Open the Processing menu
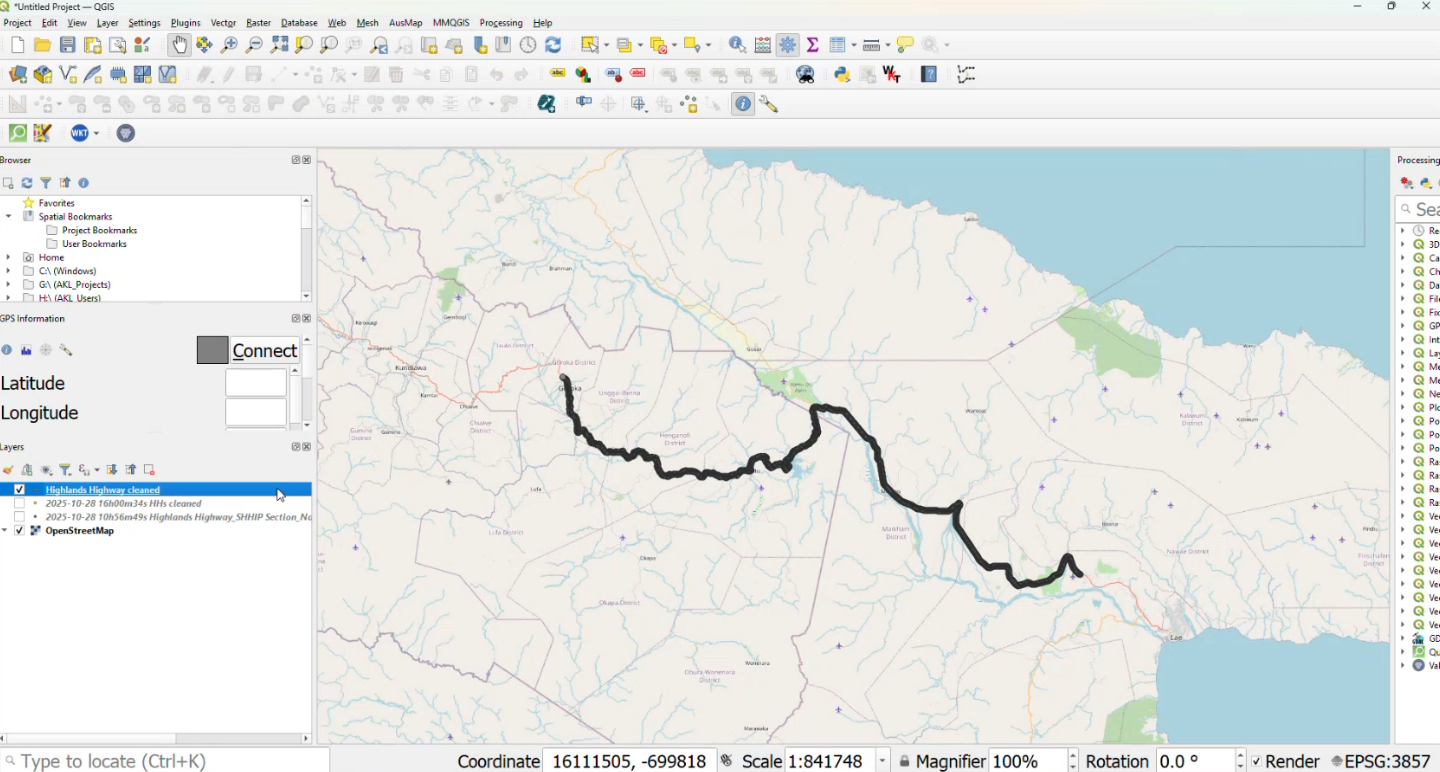This screenshot has width=1440, height=772. [500, 23]
